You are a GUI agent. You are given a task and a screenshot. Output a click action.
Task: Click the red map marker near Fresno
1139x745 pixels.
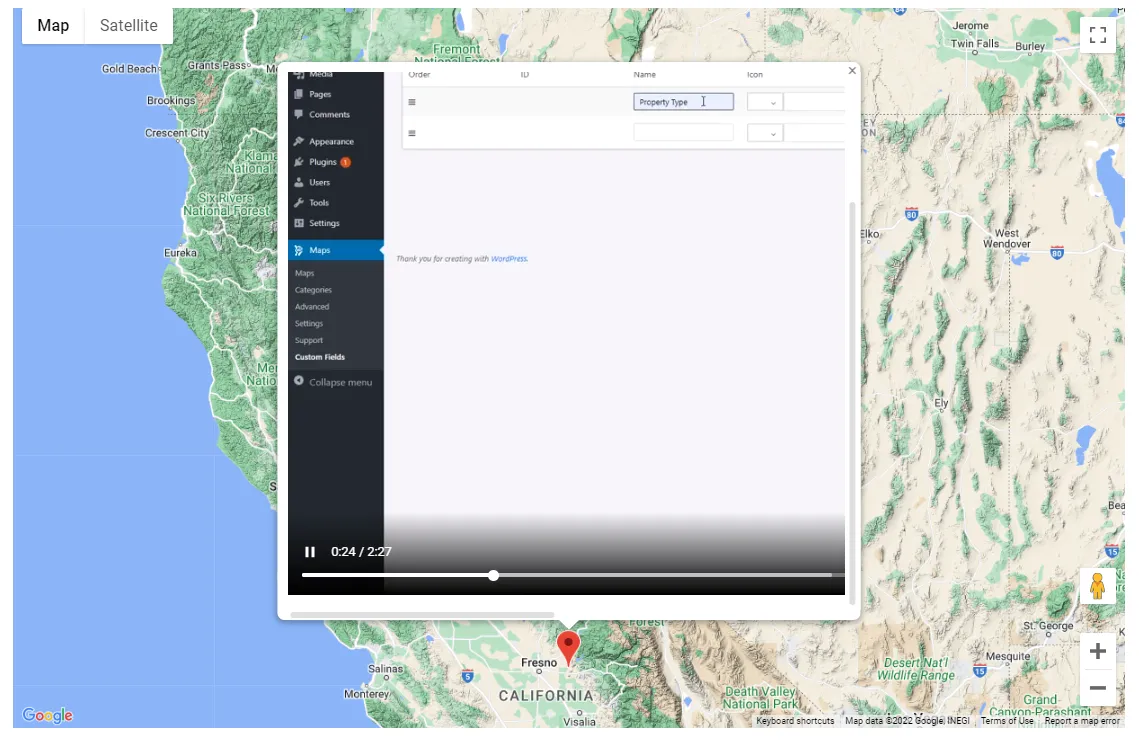click(568, 648)
